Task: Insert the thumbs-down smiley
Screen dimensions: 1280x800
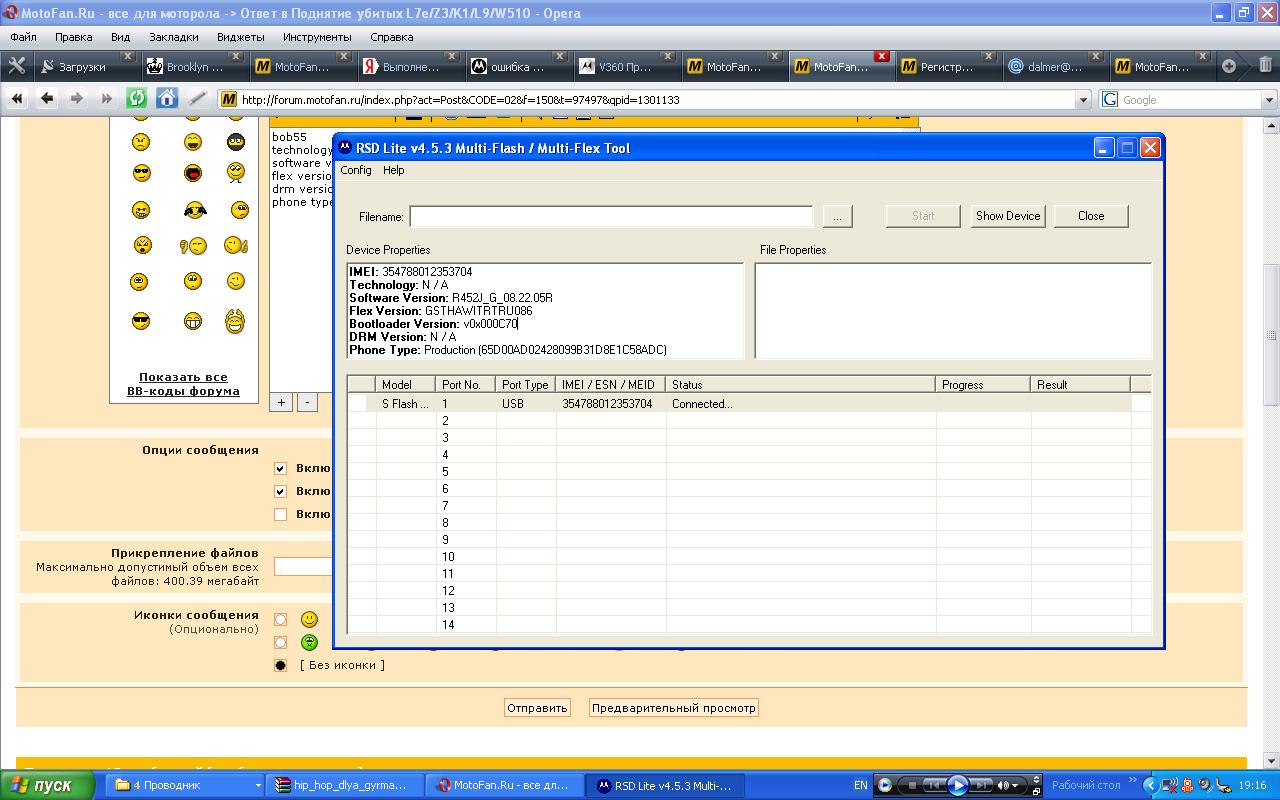Action: tap(193, 246)
